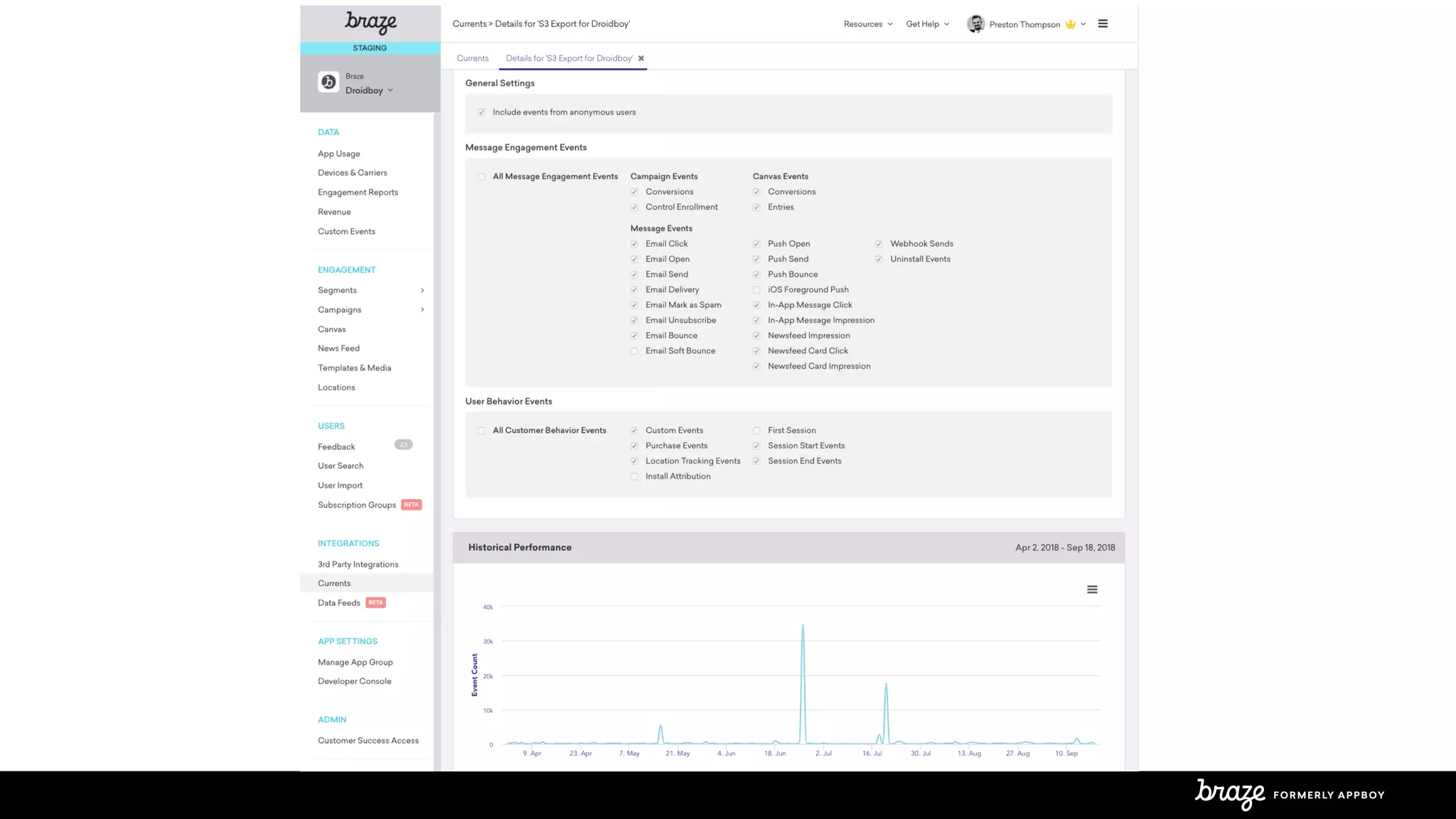This screenshot has width=1456, height=819.
Task: Open the Get Help dropdown
Action: coord(927,24)
